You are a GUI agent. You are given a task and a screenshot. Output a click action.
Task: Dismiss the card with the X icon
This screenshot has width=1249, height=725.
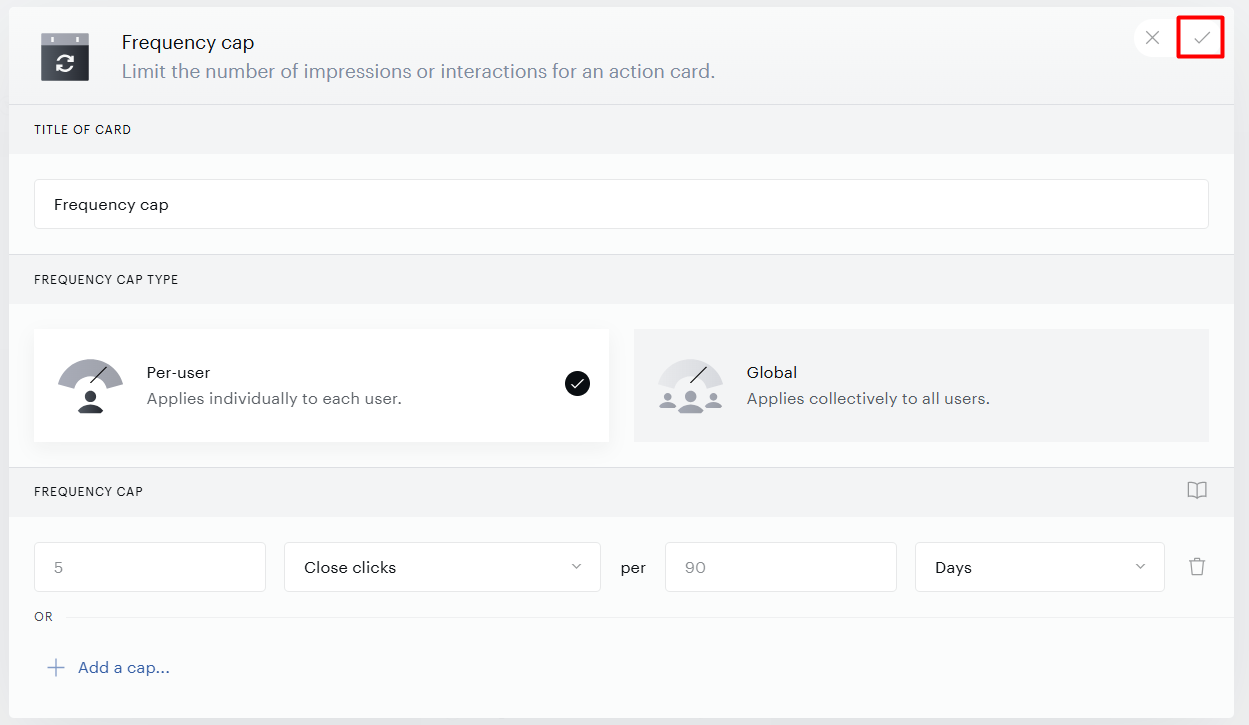click(x=1152, y=38)
